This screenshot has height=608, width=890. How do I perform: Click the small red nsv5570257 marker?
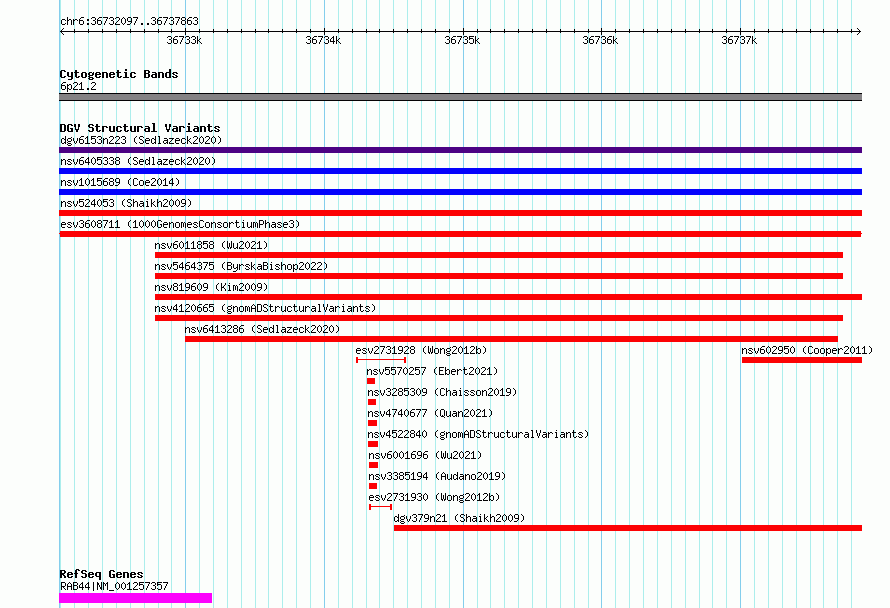click(371, 381)
